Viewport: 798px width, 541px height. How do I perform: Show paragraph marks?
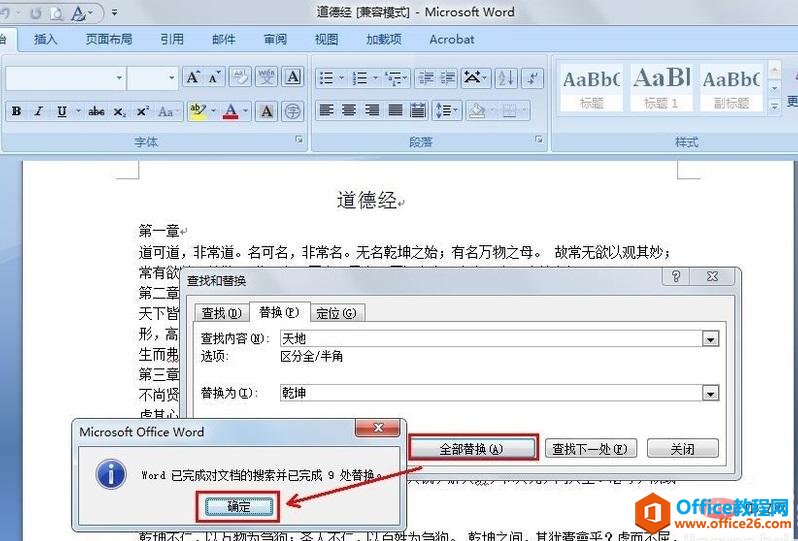533,78
